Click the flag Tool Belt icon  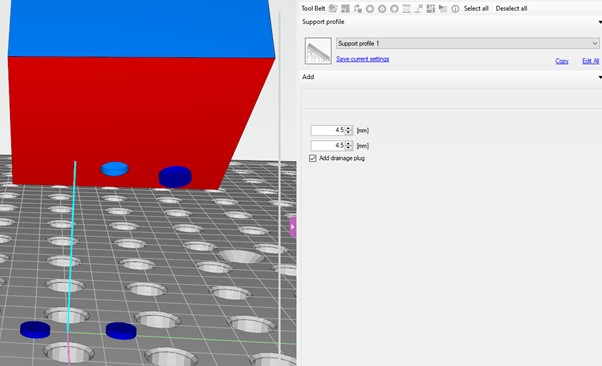(443, 8)
